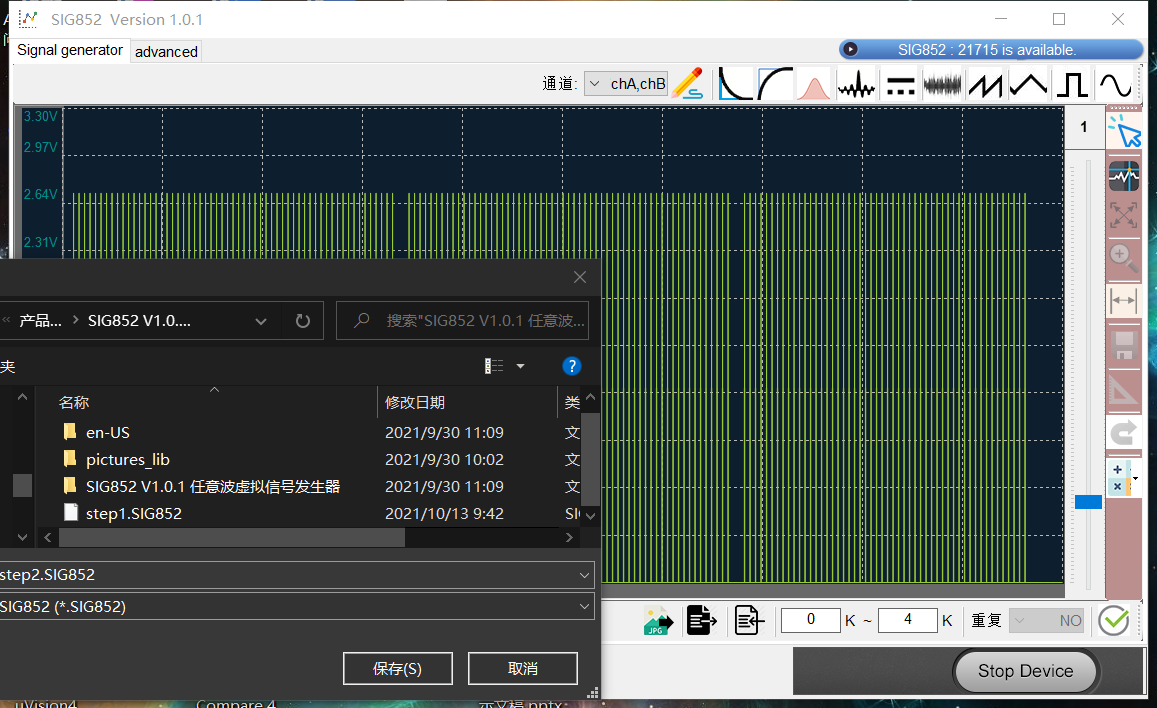Image resolution: width=1157 pixels, height=708 pixels.
Task: Export waveform as JPG image
Action: [x=657, y=621]
